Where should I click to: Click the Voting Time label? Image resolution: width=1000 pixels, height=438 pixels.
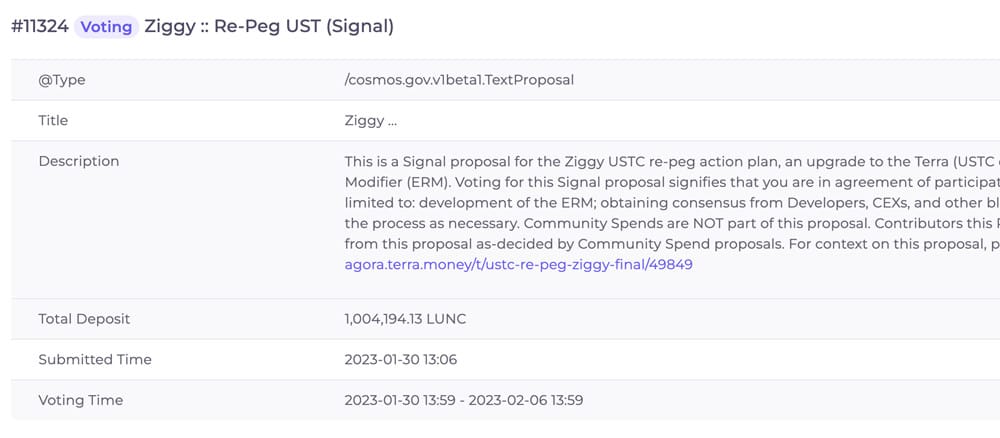point(80,400)
